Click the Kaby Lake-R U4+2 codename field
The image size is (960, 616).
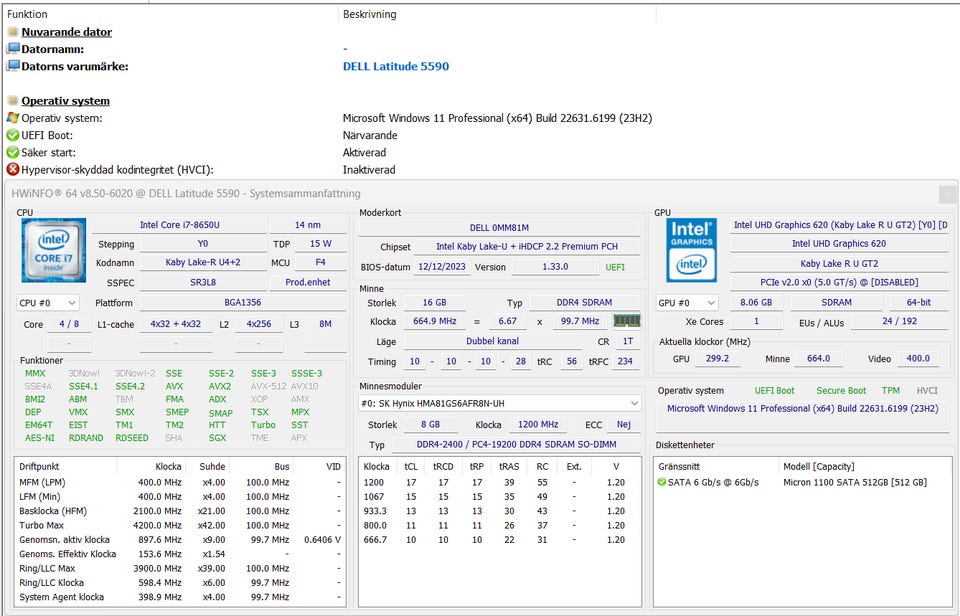[203, 262]
